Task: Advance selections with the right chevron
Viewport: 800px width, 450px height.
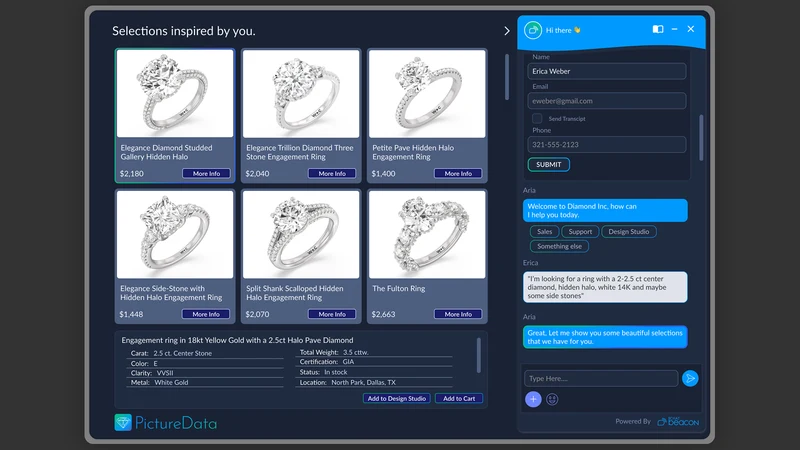Action: click(x=507, y=31)
